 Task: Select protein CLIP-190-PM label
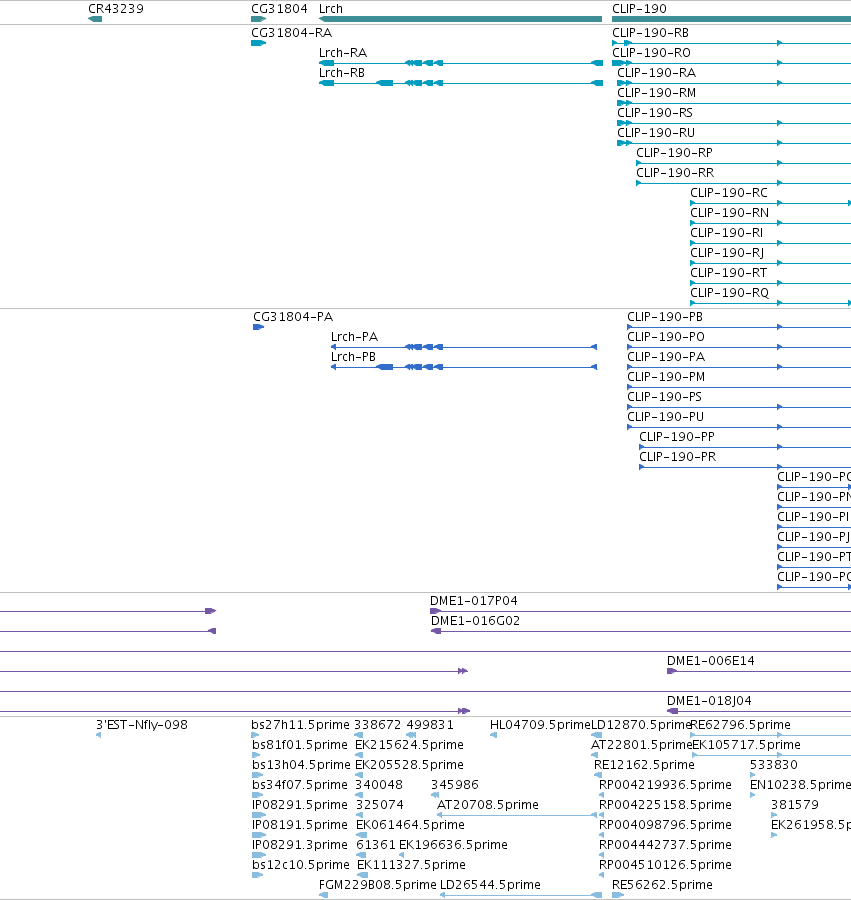point(666,377)
